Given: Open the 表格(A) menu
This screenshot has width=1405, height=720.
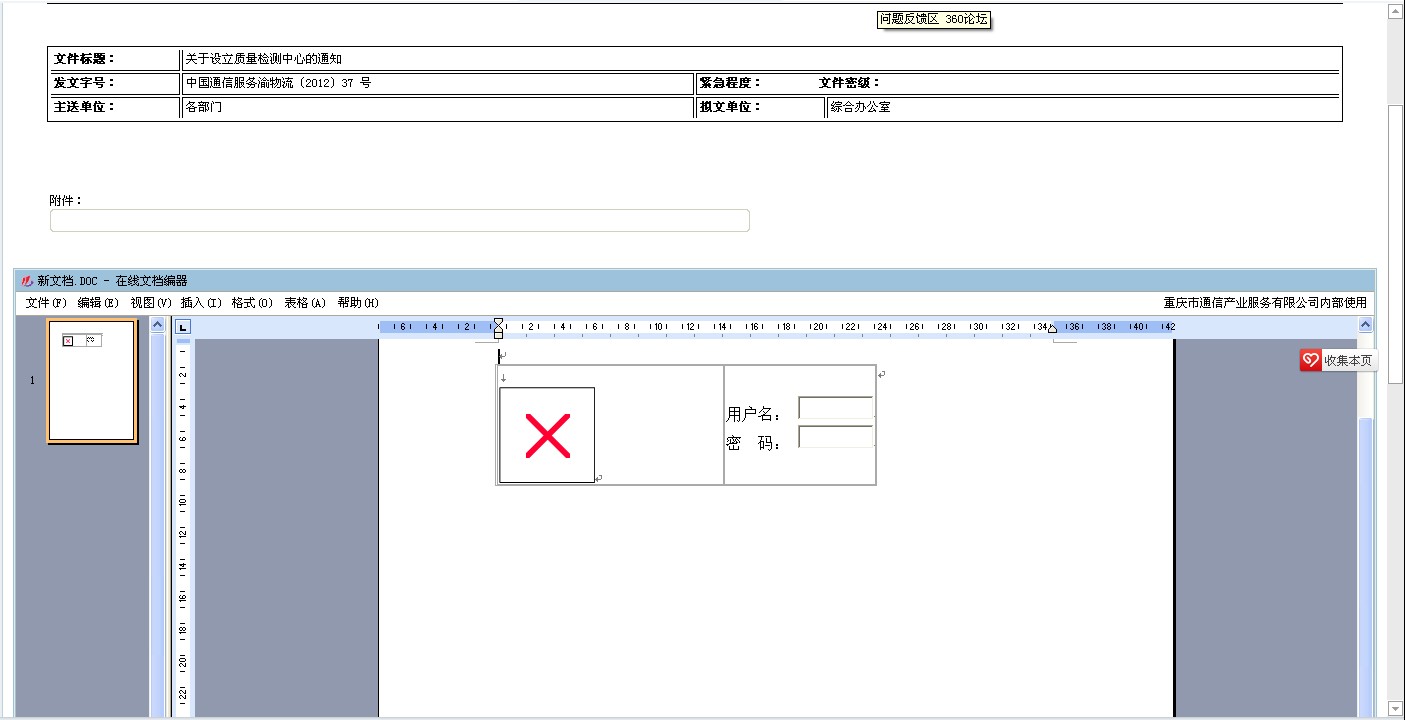Looking at the screenshot, I should tap(305, 303).
